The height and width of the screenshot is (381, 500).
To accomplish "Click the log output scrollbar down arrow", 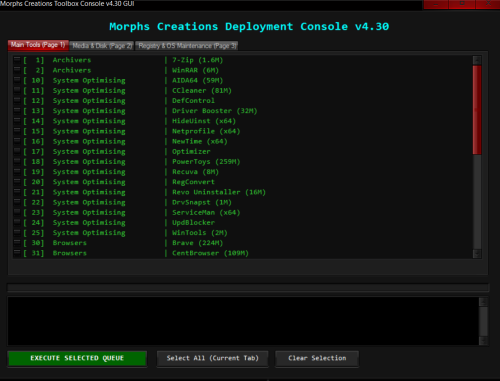I will pyautogui.click(x=483, y=341).
